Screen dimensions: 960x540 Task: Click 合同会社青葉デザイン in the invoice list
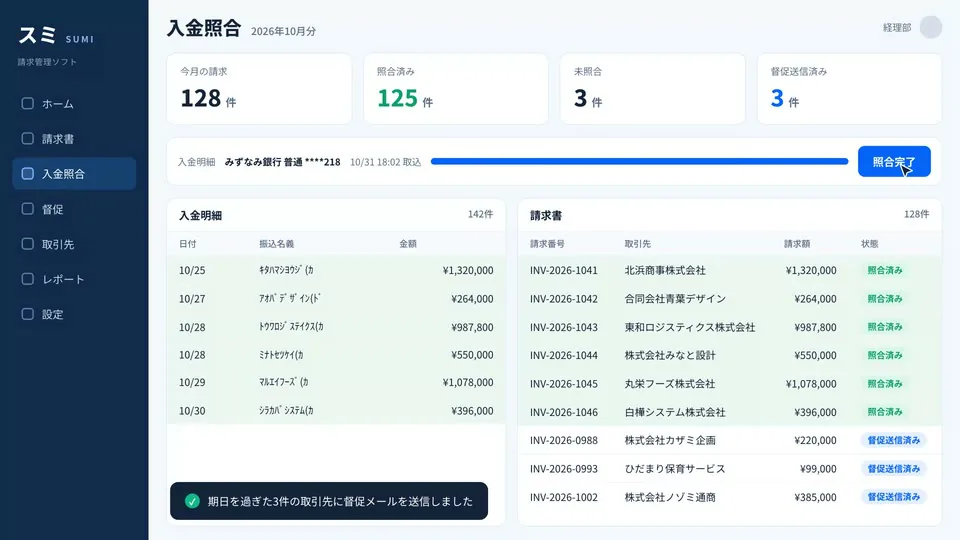pyautogui.click(x=675, y=299)
